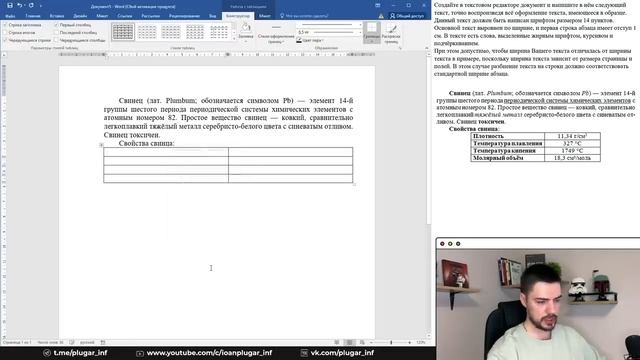Open the pen line style dropdown
The height and width of the screenshot is (360, 640).
click(x=360, y=24)
